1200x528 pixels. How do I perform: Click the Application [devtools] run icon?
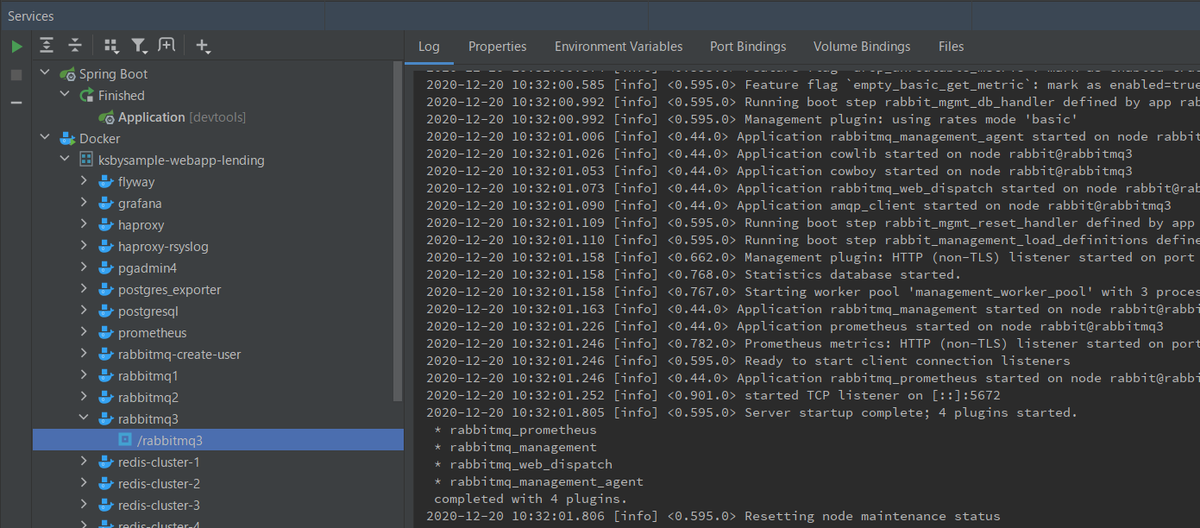click(x=106, y=117)
